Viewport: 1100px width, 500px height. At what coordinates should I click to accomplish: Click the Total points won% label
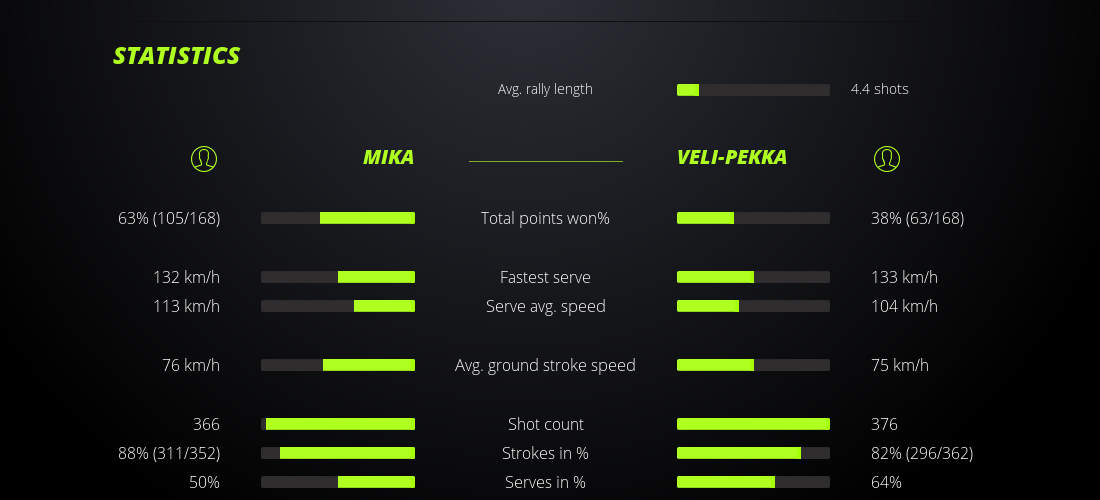point(545,218)
